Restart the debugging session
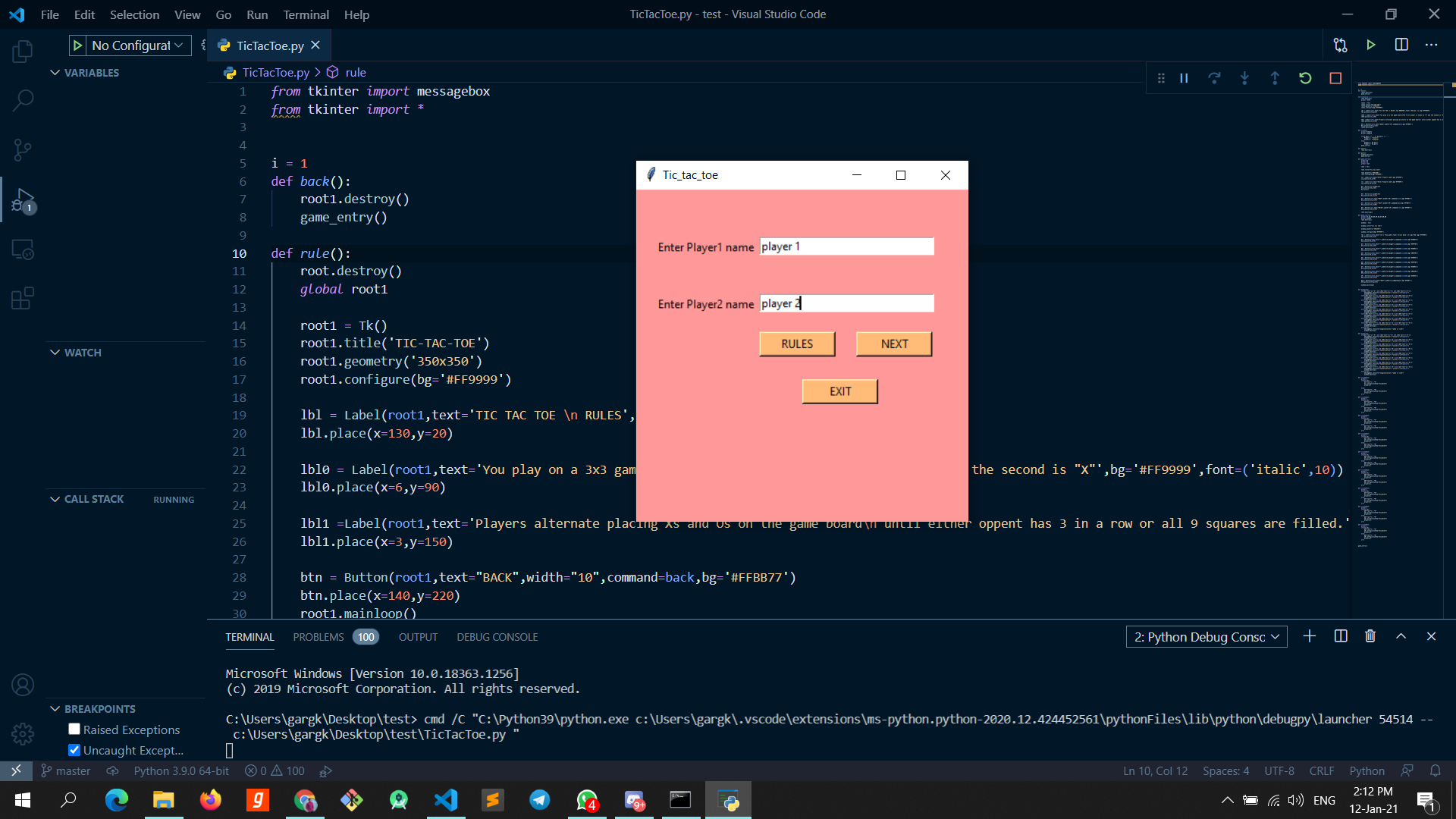This screenshot has height=819, width=1456. click(x=1305, y=78)
